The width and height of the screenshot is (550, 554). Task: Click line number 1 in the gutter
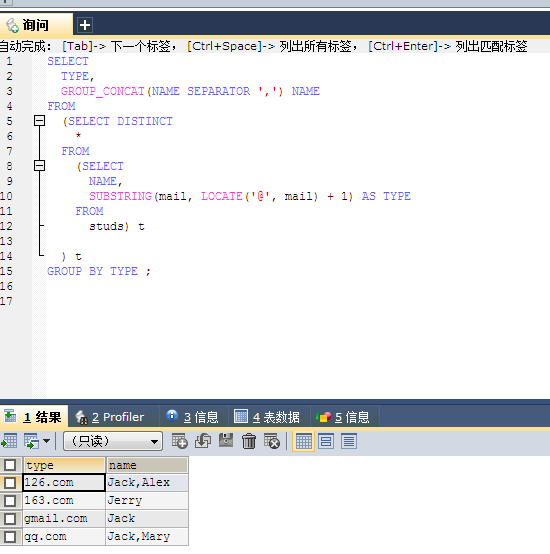[x=9, y=61]
